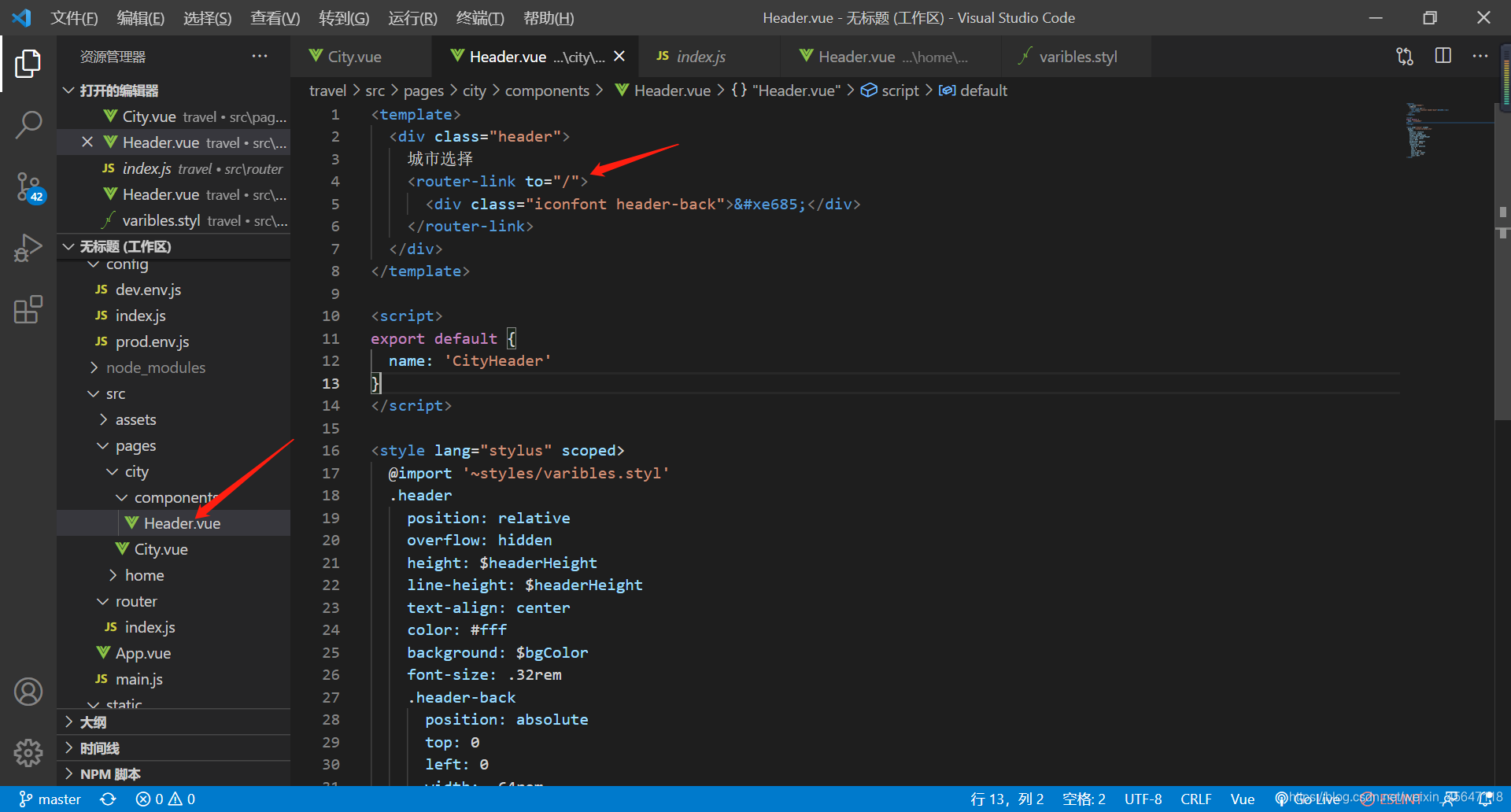Expand the assets folder

[x=174, y=419]
